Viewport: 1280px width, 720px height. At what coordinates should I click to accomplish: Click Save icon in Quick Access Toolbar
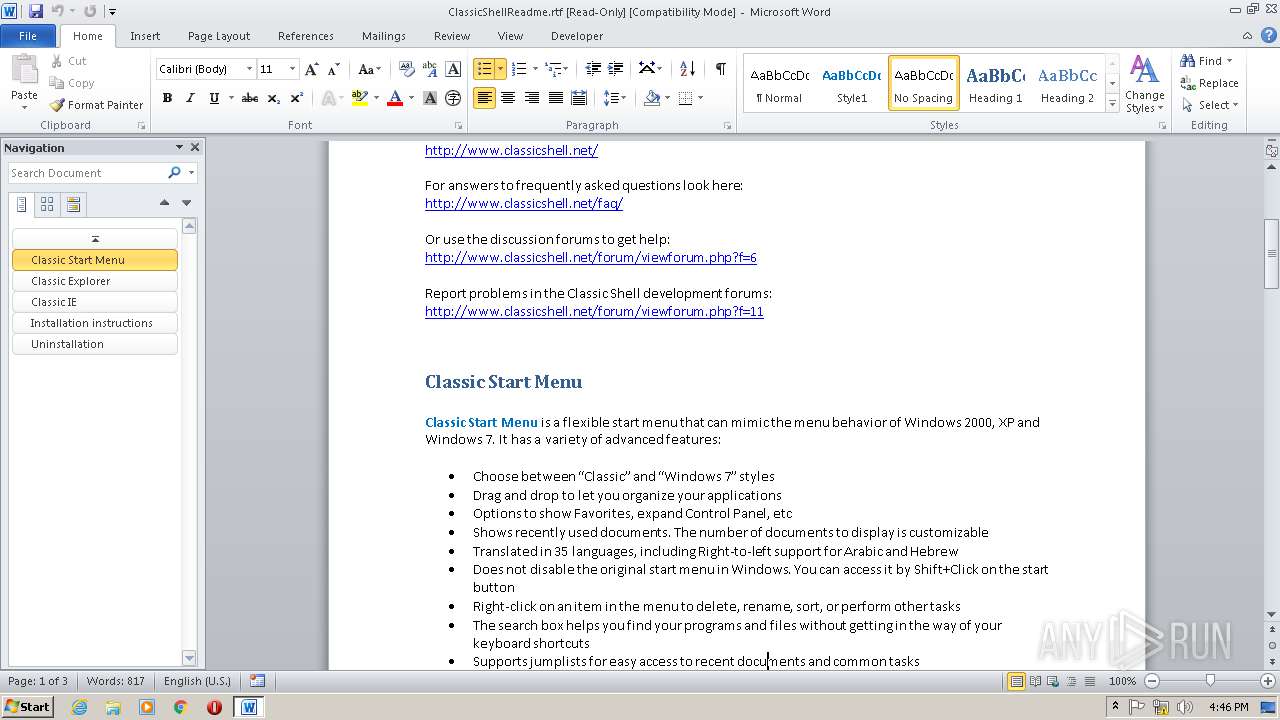[x=36, y=11]
